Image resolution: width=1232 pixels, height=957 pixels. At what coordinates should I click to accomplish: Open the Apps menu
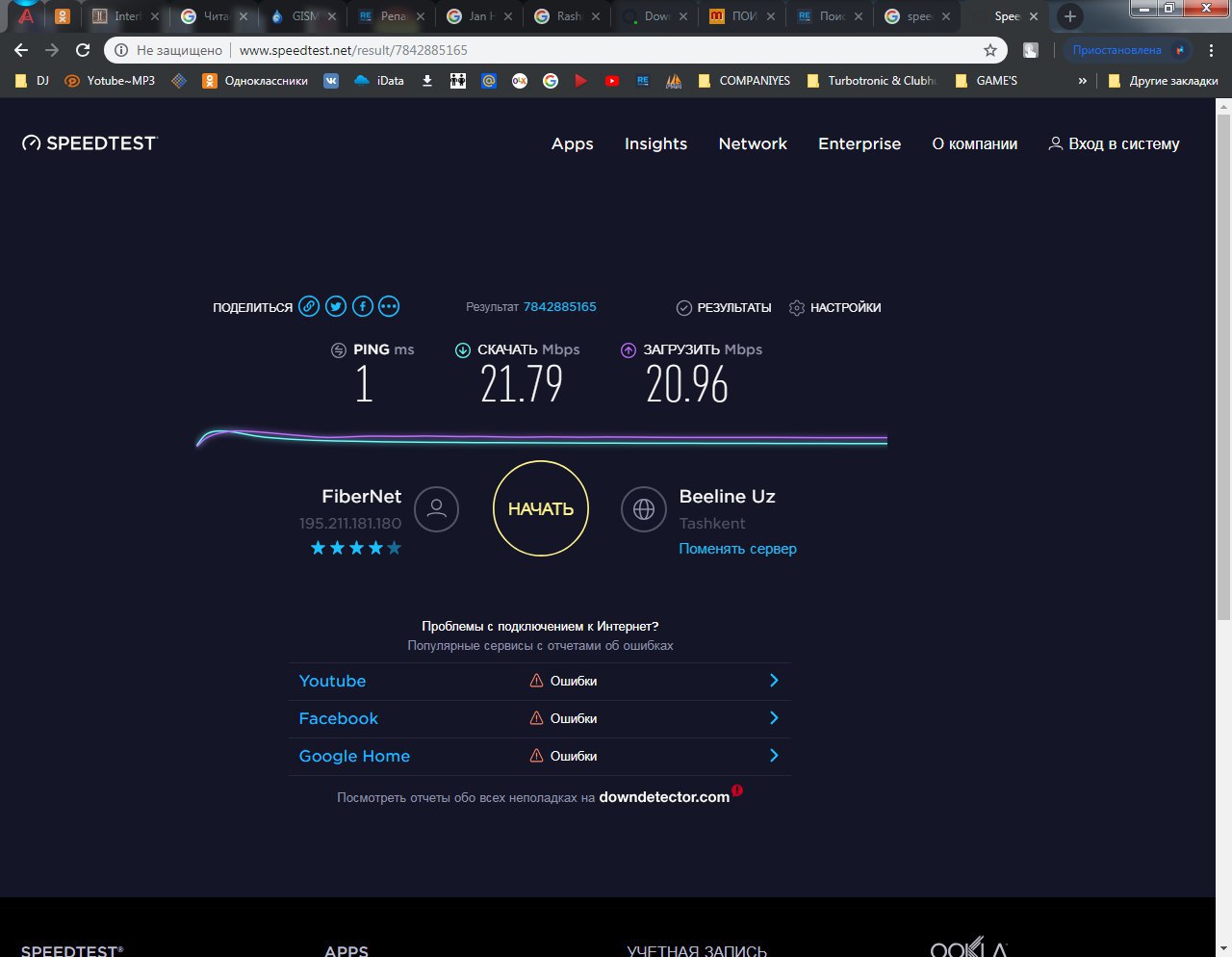coord(573,143)
